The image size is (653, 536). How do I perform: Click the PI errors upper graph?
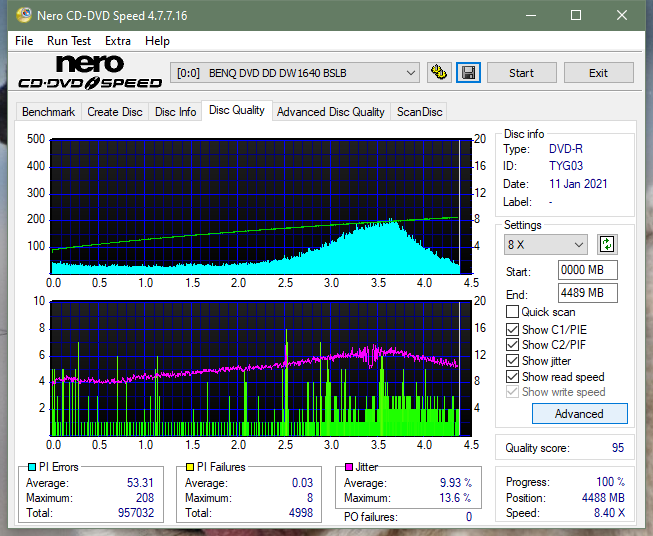261,207
